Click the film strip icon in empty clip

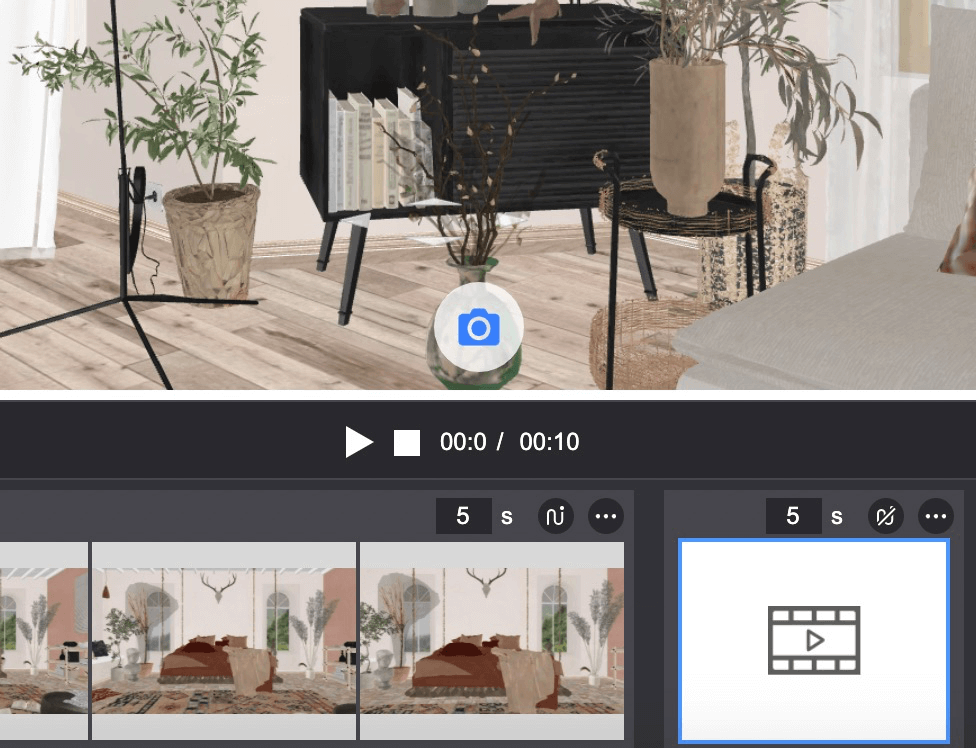[x=814, y=640]
